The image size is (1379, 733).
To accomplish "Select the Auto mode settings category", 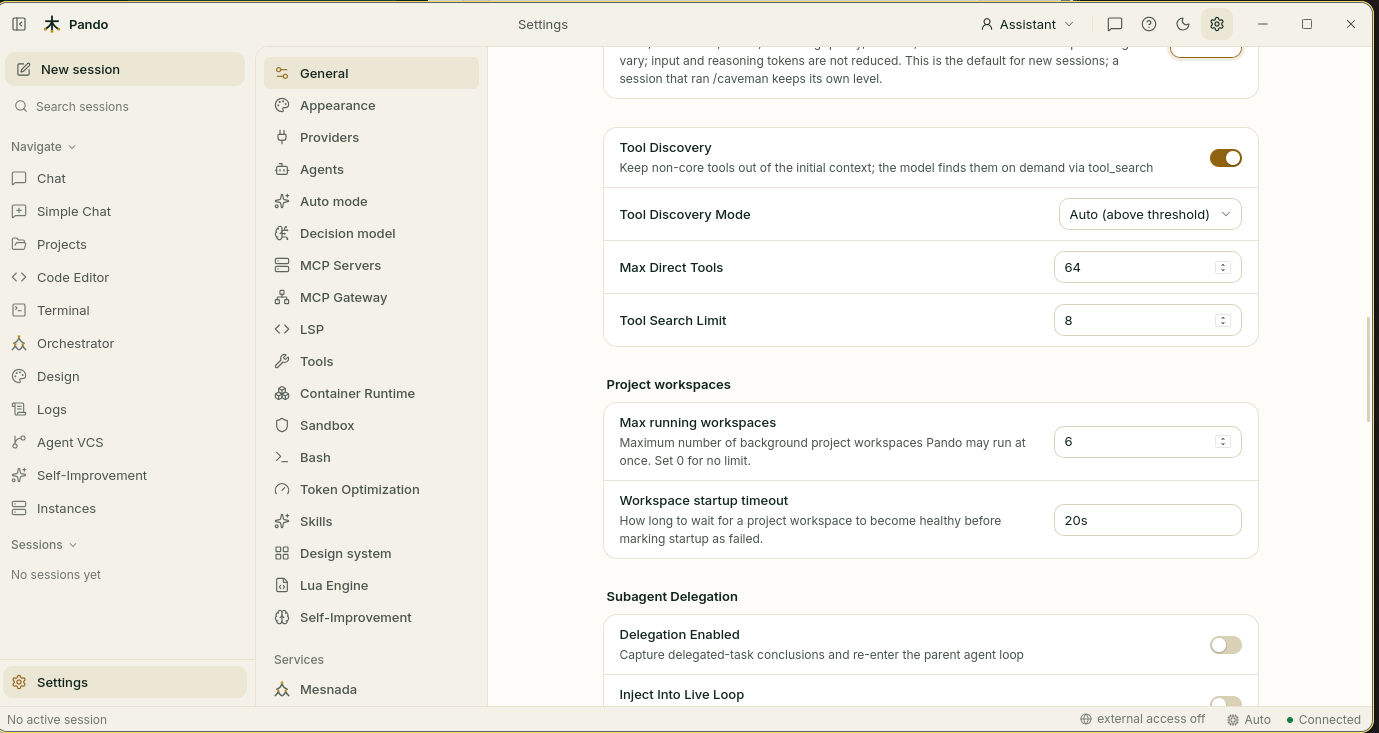I will (371, 201).
